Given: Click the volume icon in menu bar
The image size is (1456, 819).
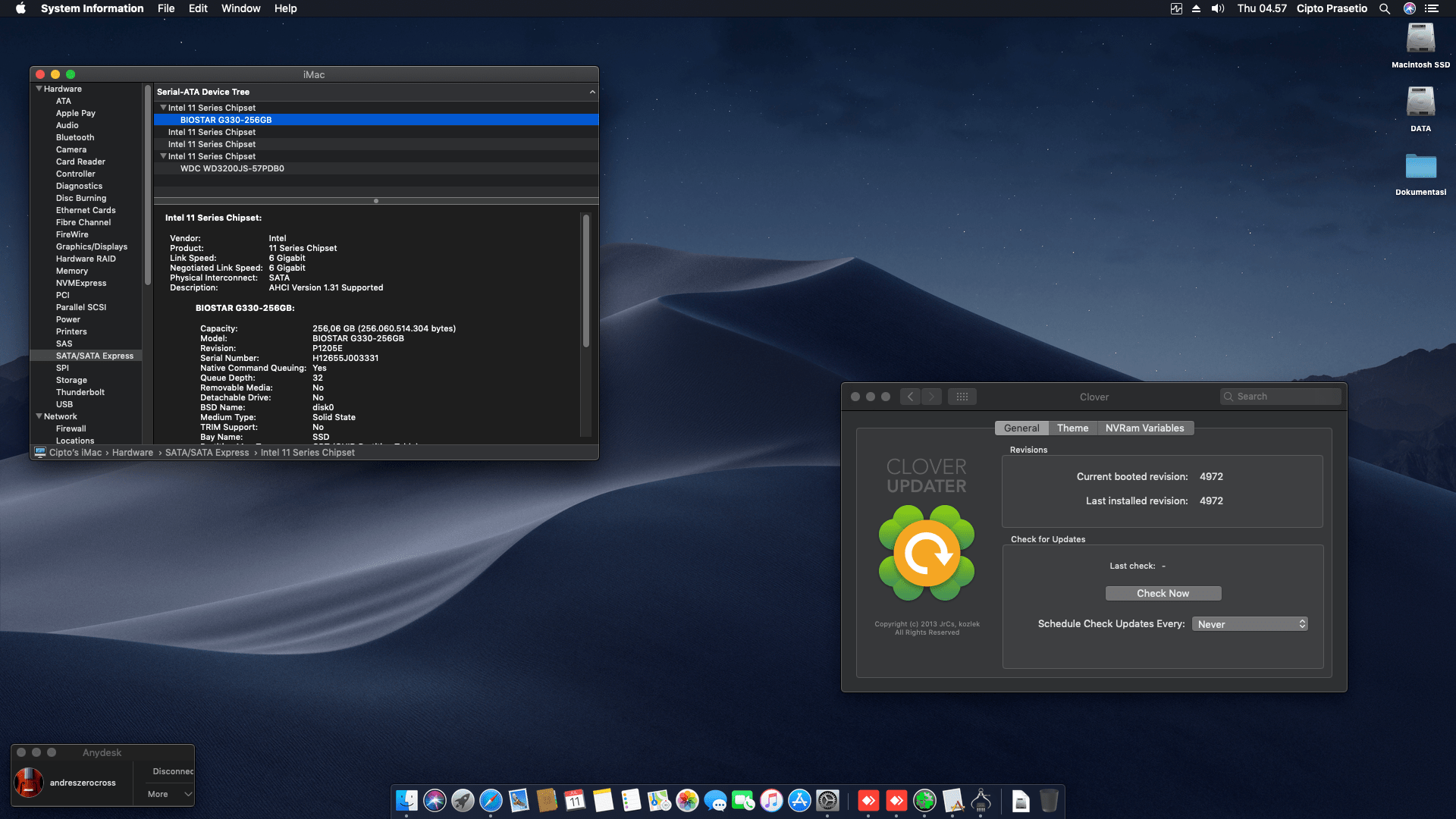Looking at the screenshot, I should pyautogui.click(x=1218, y=8).
